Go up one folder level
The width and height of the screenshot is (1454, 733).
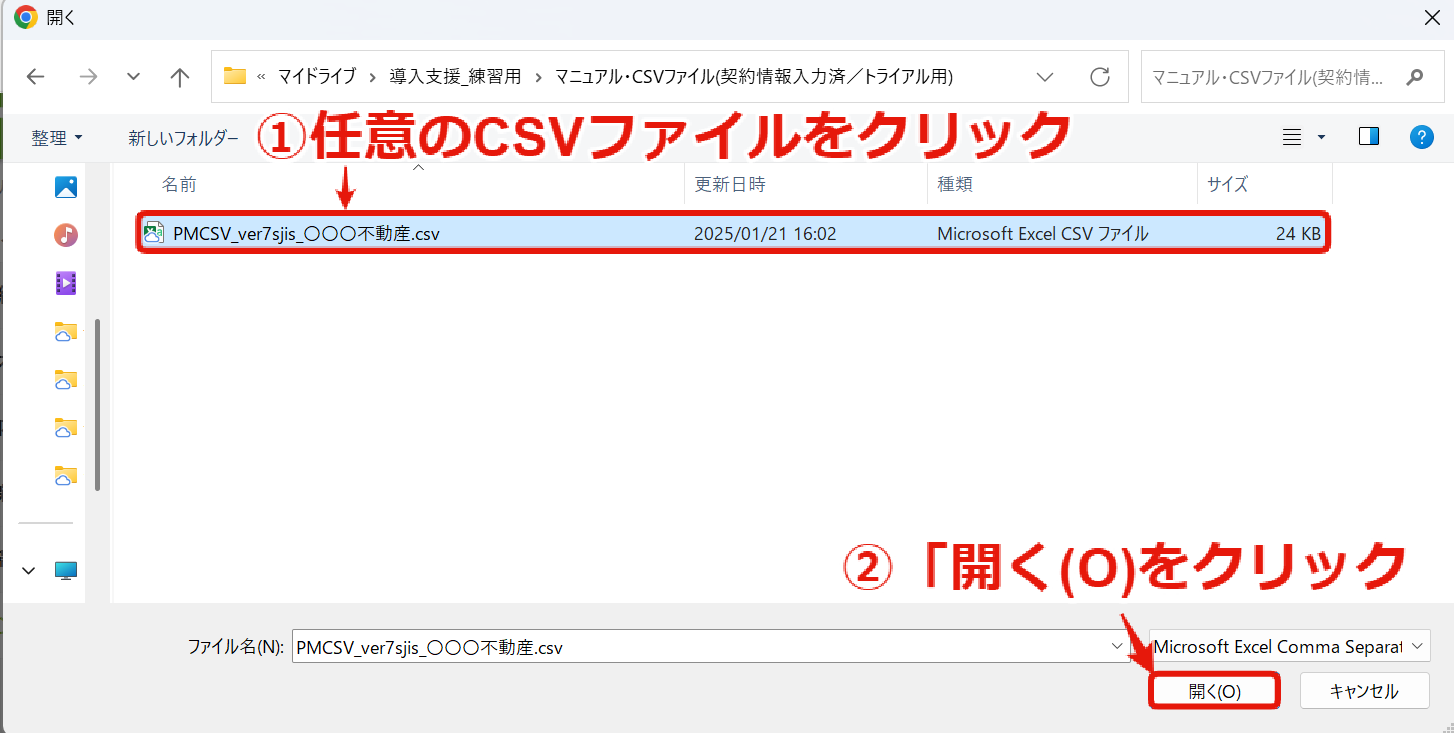(180, 77)
